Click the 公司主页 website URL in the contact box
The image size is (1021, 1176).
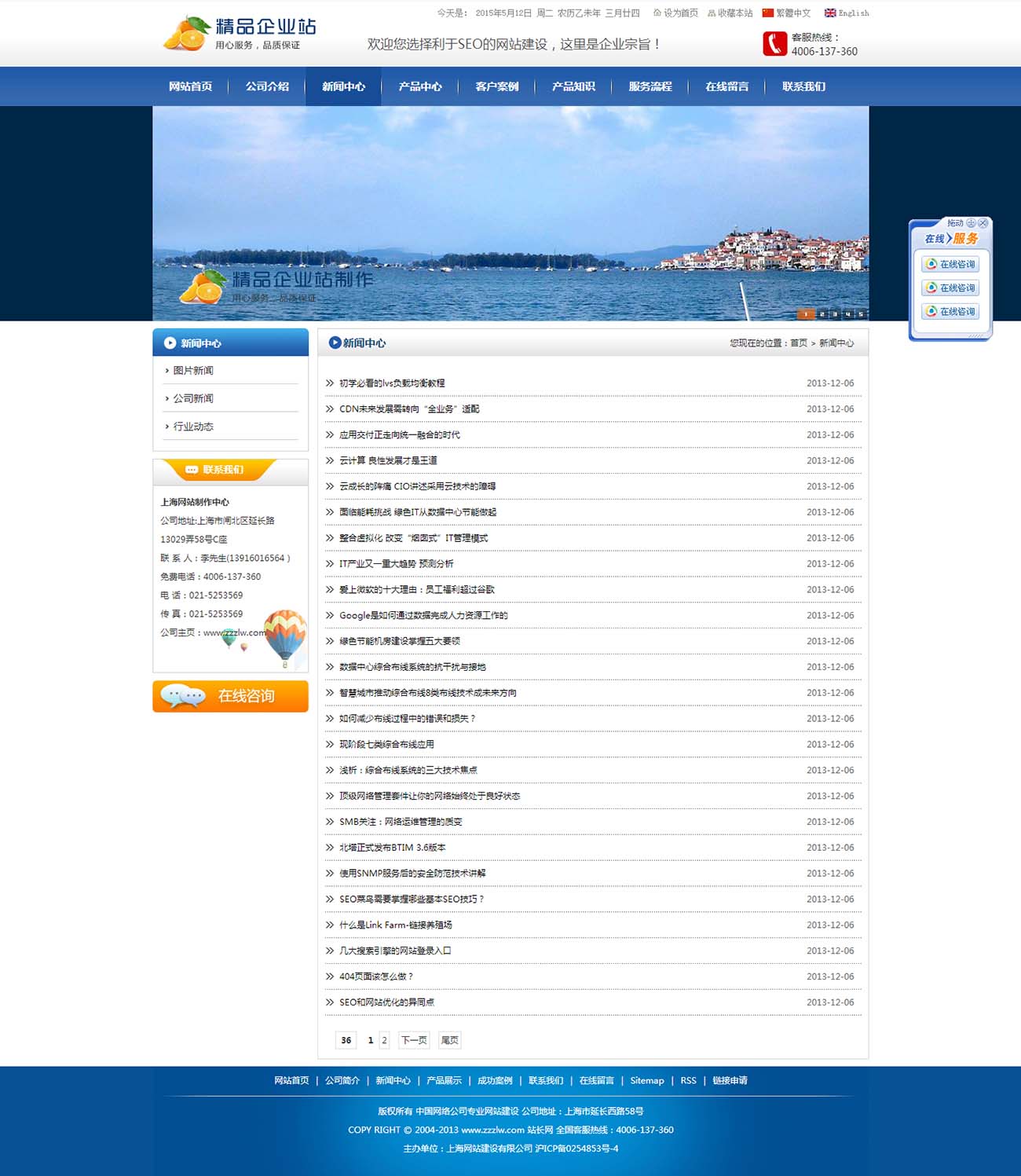click(235, 632)
